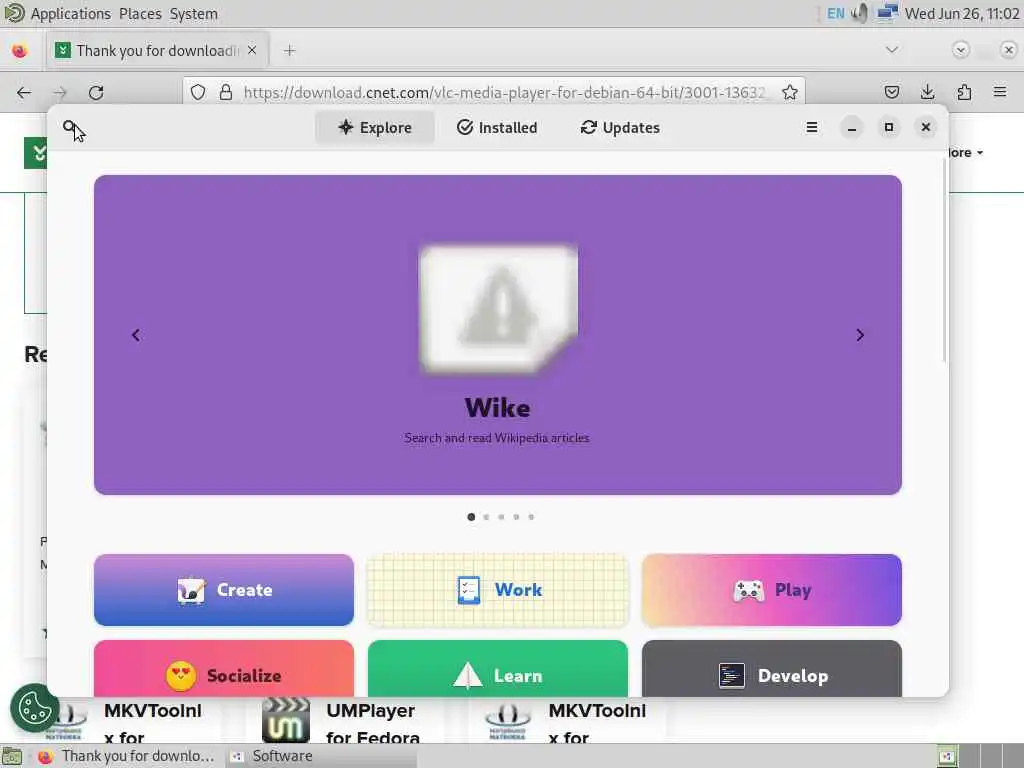This screenshot has width=1024, height=768.
Task: Show next featured app in carousel
Action: 860,335
